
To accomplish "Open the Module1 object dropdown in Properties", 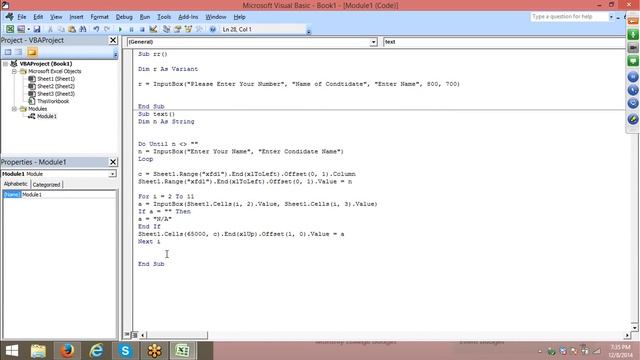I will coord(112,174).
